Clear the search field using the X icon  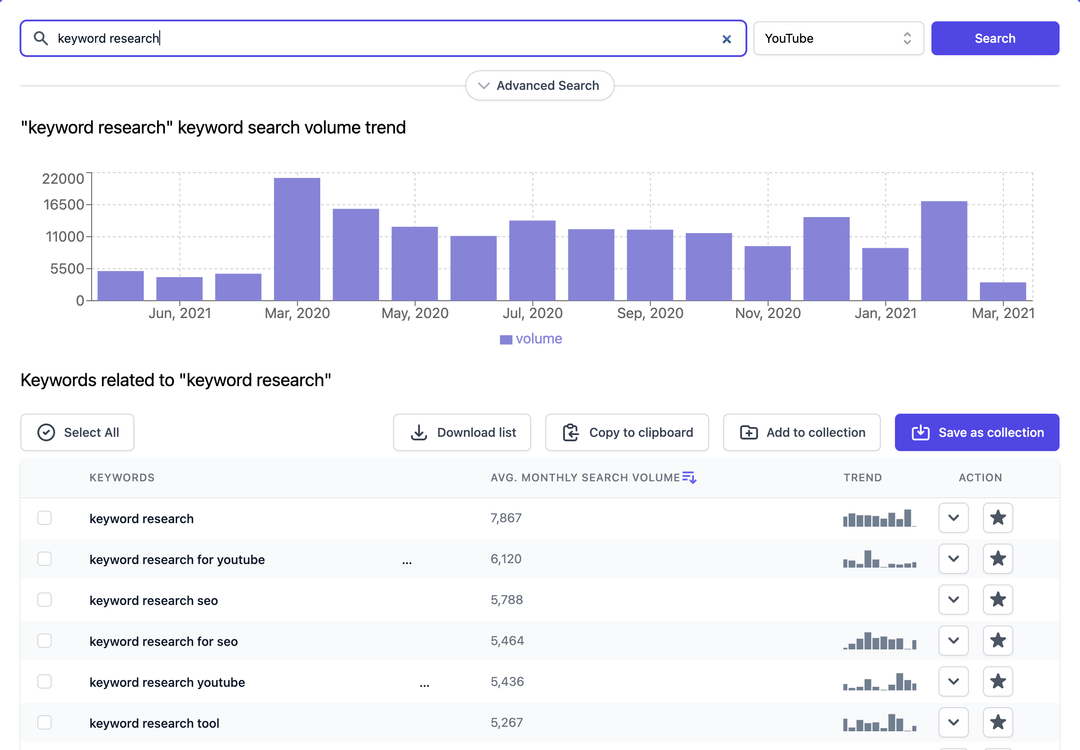click(727, 38)
